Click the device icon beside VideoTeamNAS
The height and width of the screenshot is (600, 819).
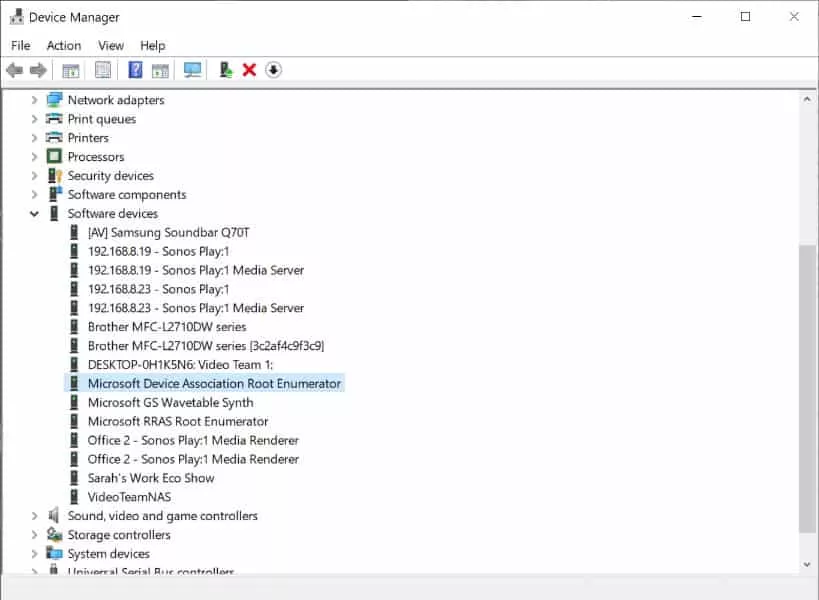click(x=74, y=497)
